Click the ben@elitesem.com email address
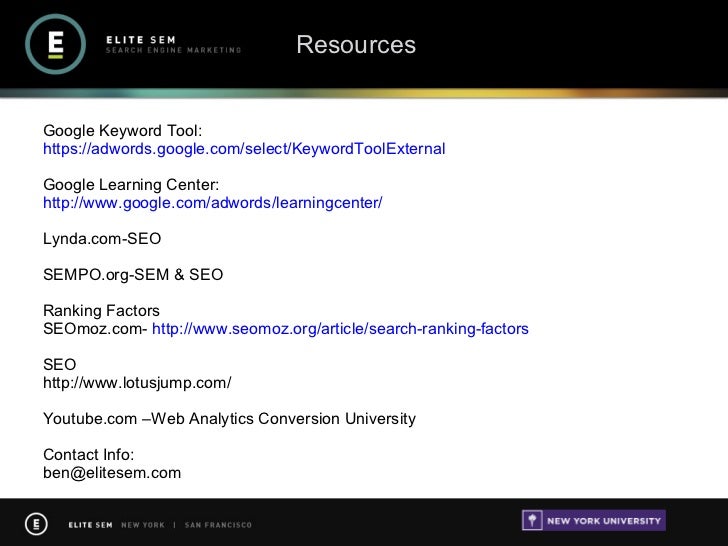The width and height of the screenshot is (728, 546). click(x=112, y=473)
